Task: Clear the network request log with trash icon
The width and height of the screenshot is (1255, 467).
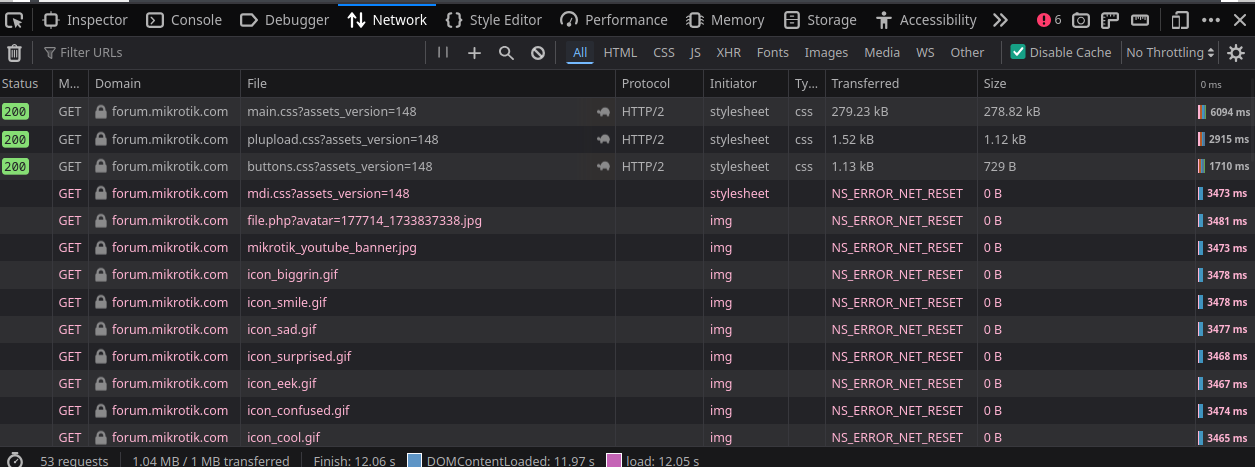Action: point(14,53)
